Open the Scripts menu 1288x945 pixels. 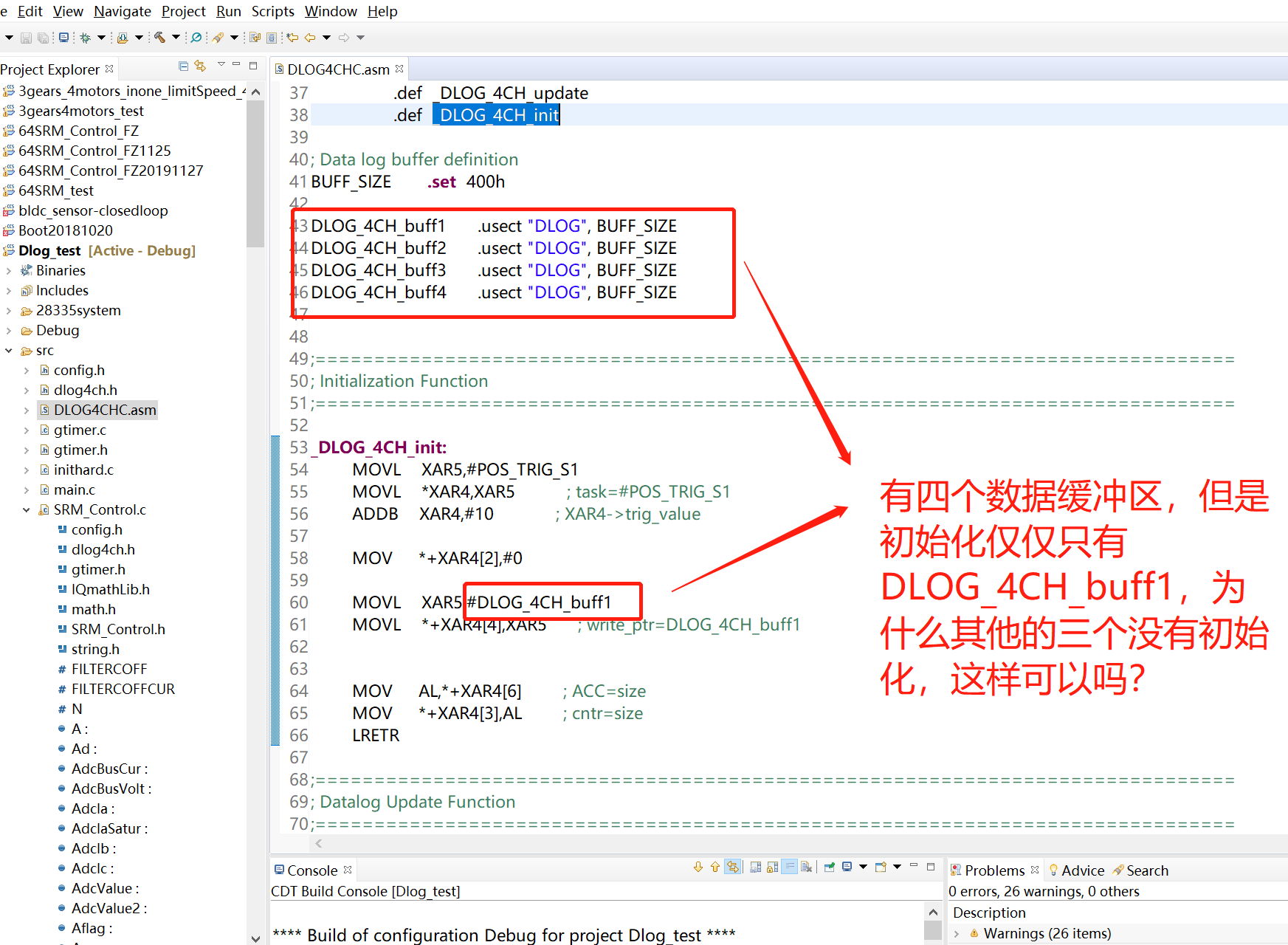point(273,11)
